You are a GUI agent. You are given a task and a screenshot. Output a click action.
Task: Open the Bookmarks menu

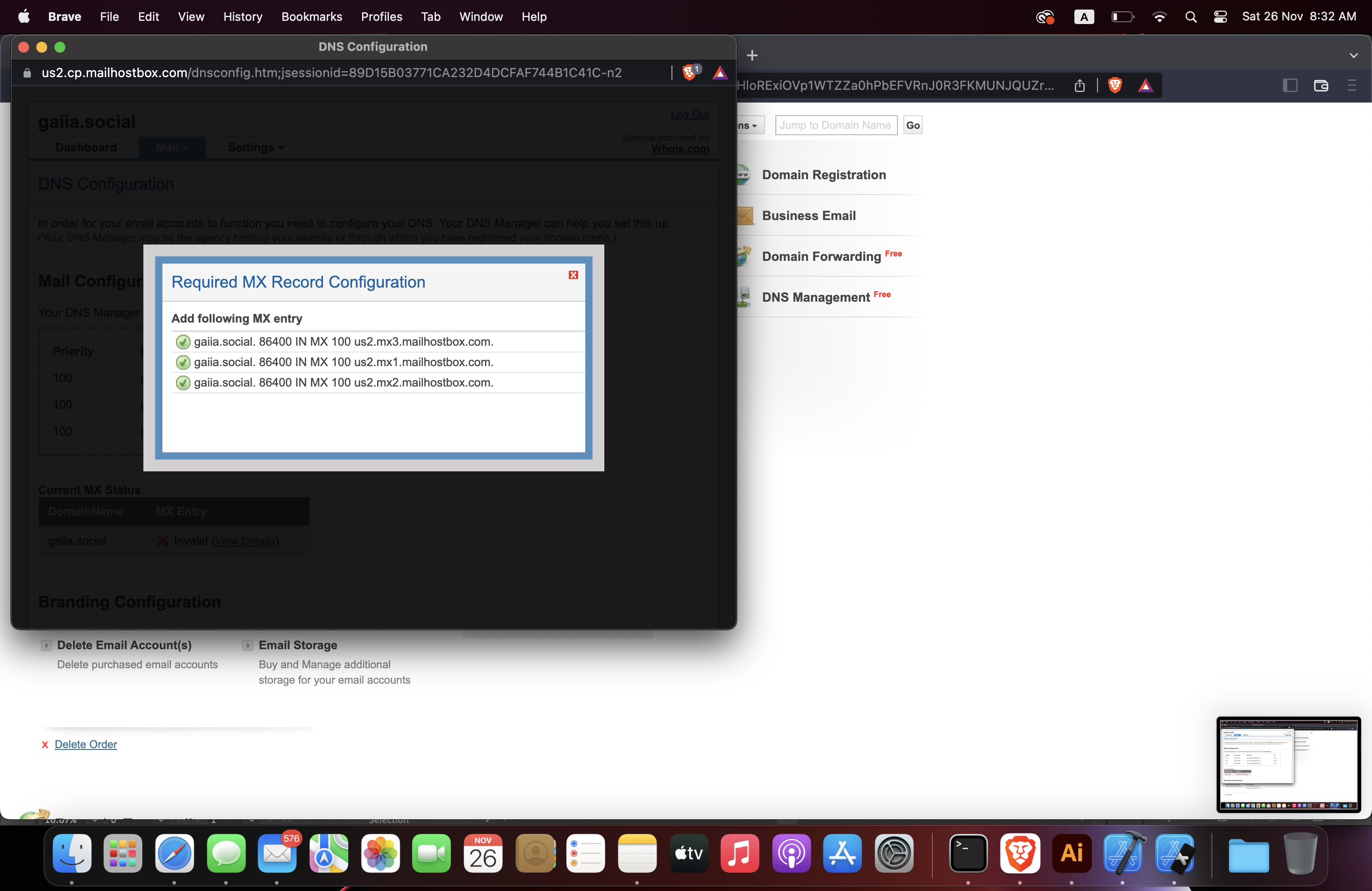[311, 16]
